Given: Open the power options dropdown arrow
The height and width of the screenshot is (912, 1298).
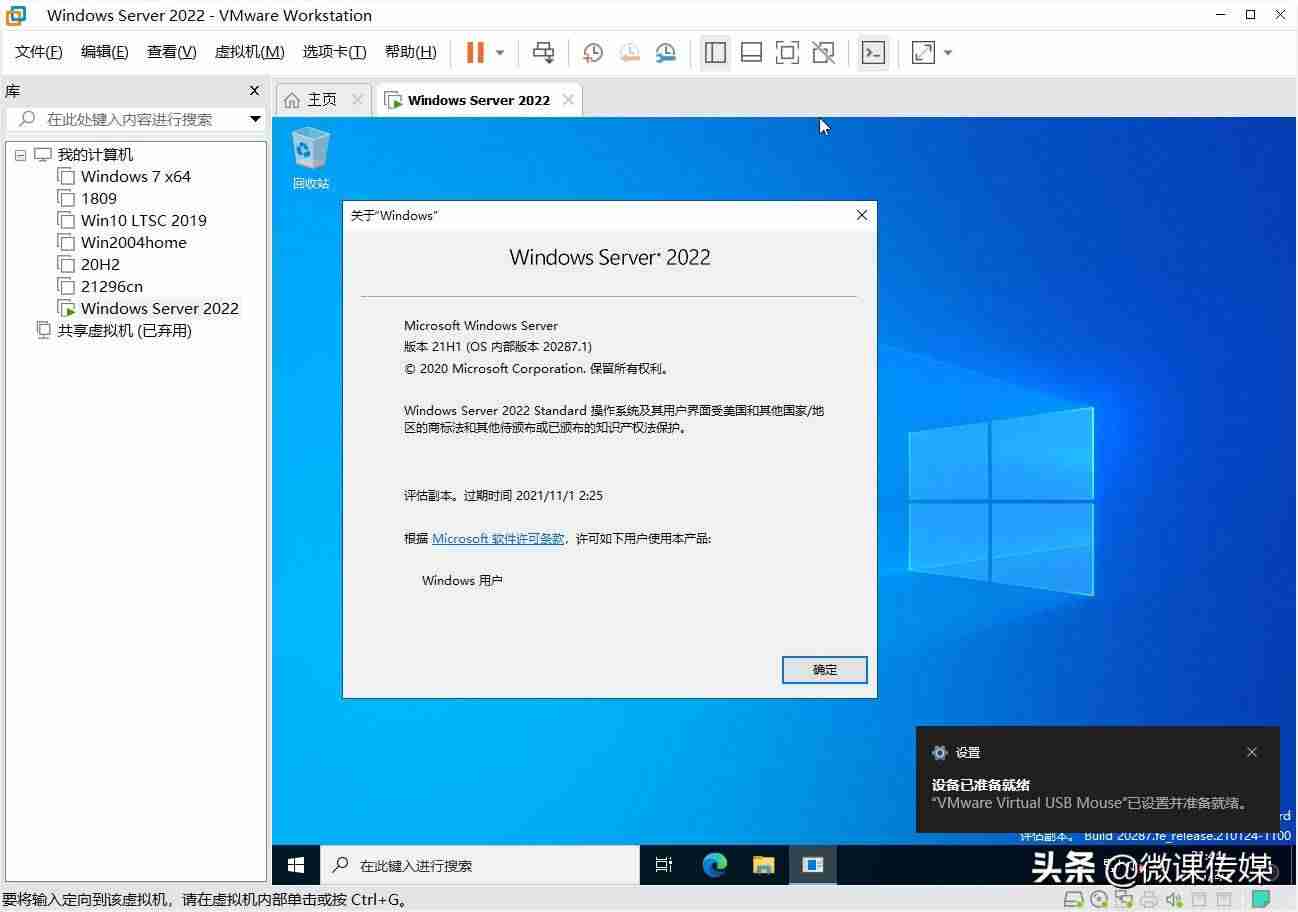Looking at the screenshot, I should 500,52.
